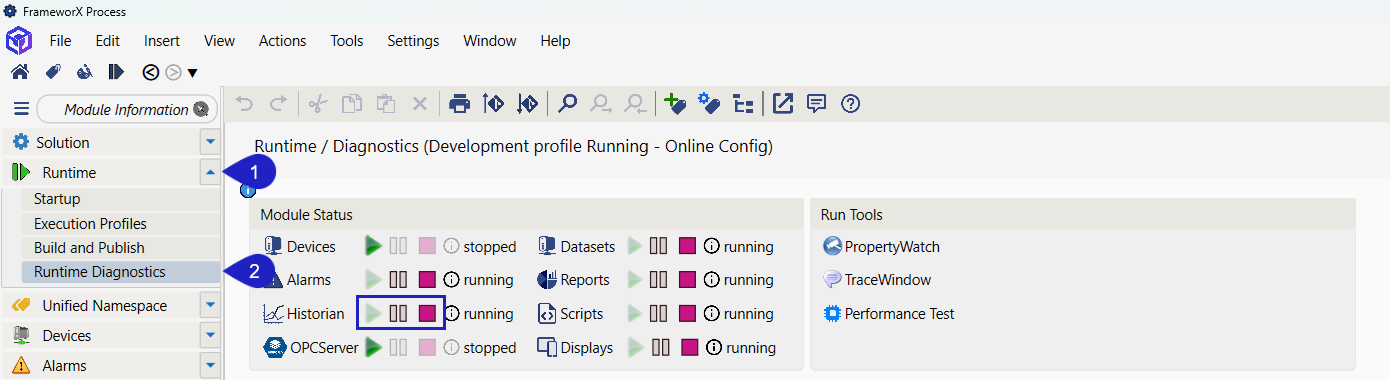Stop the Datasets module

pyautogui.click(x=687, y=246)
